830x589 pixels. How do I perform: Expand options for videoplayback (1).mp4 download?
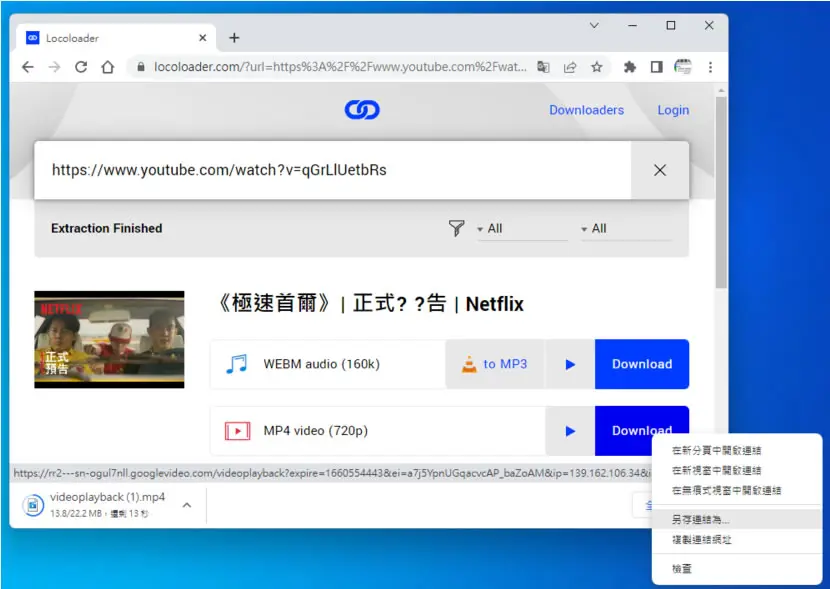point(187,505)
